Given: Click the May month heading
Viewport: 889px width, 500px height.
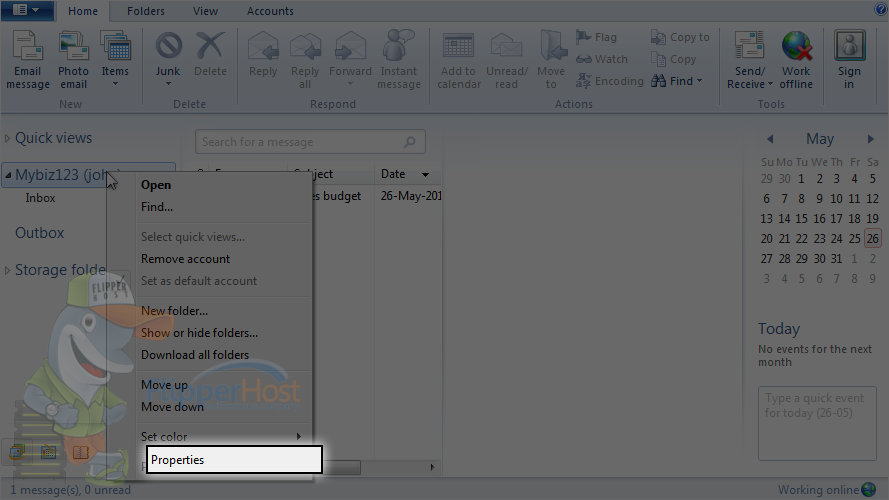Looking at the screenshot, I should pos(820,139).
